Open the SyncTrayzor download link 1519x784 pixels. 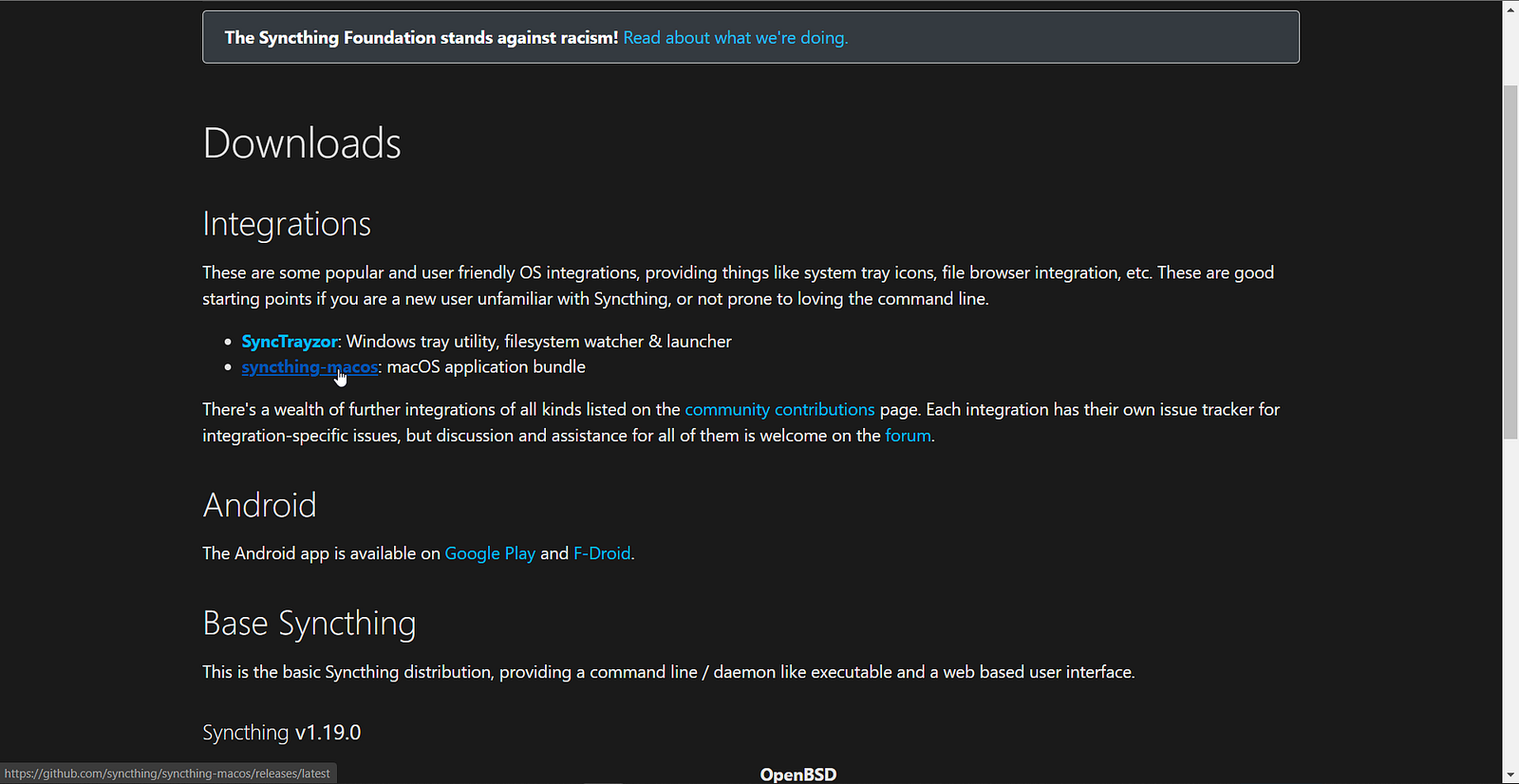click(x=290, y=342)
